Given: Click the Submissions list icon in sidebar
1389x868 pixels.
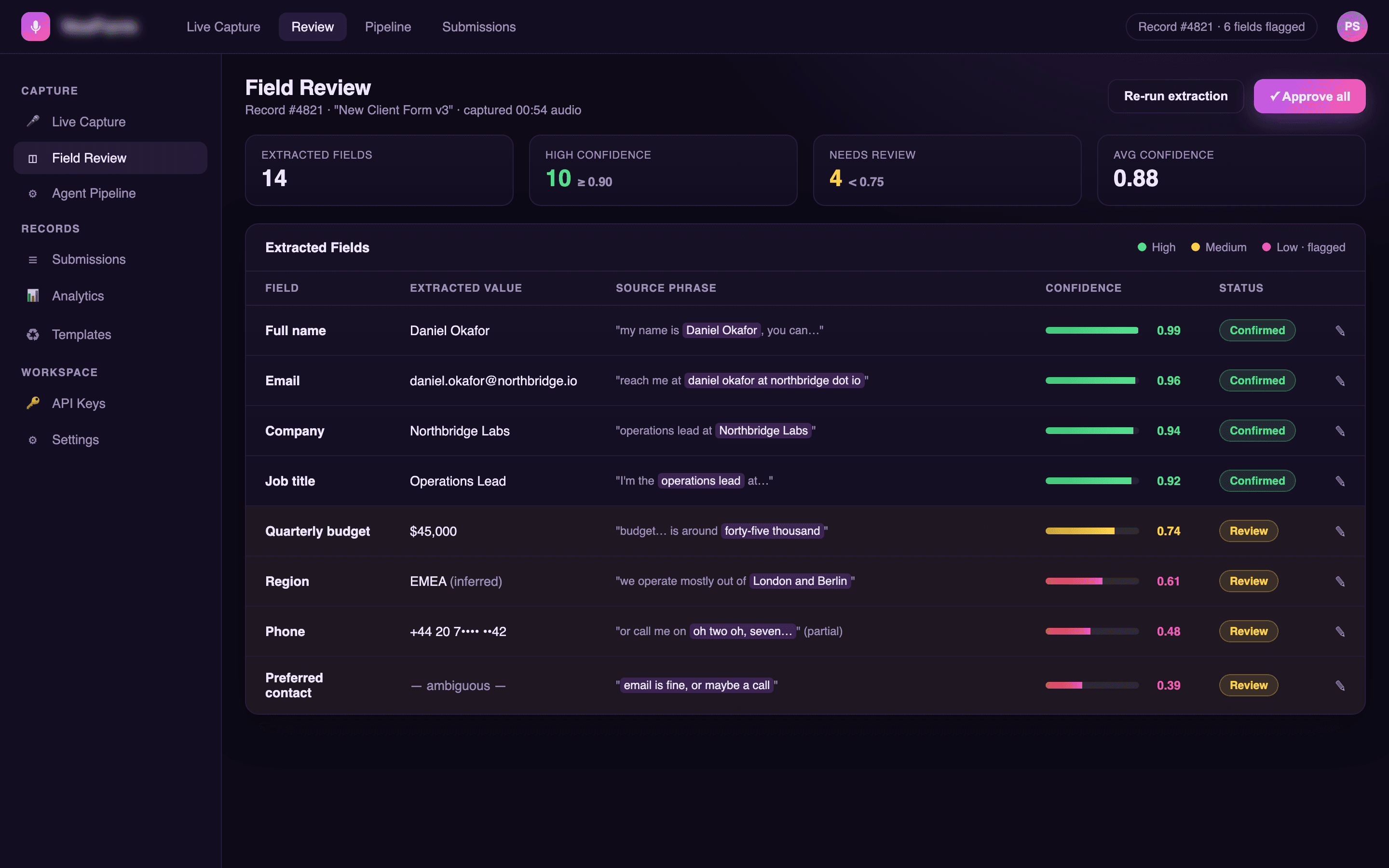Looking at the screenshot, I should [33, 259].
